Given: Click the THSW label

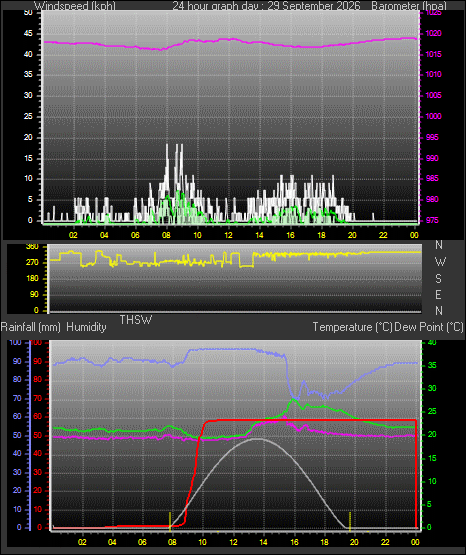Looking at the screenshot, I should pos(136,320).
